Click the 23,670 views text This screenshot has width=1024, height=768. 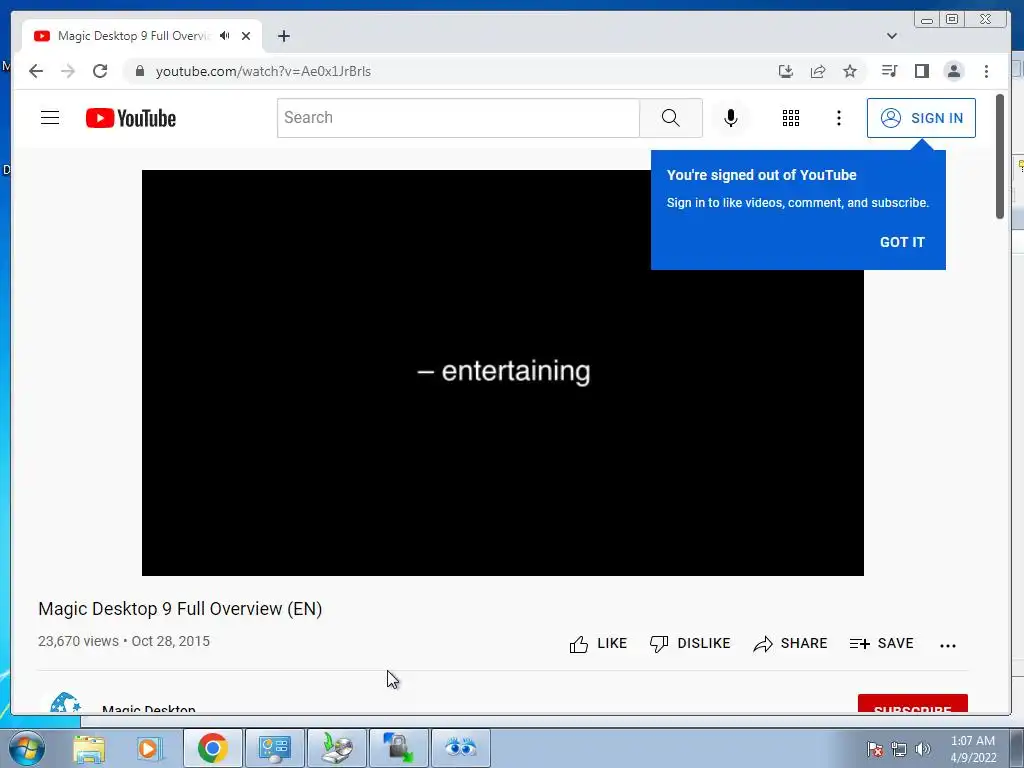tap(78, 641)
